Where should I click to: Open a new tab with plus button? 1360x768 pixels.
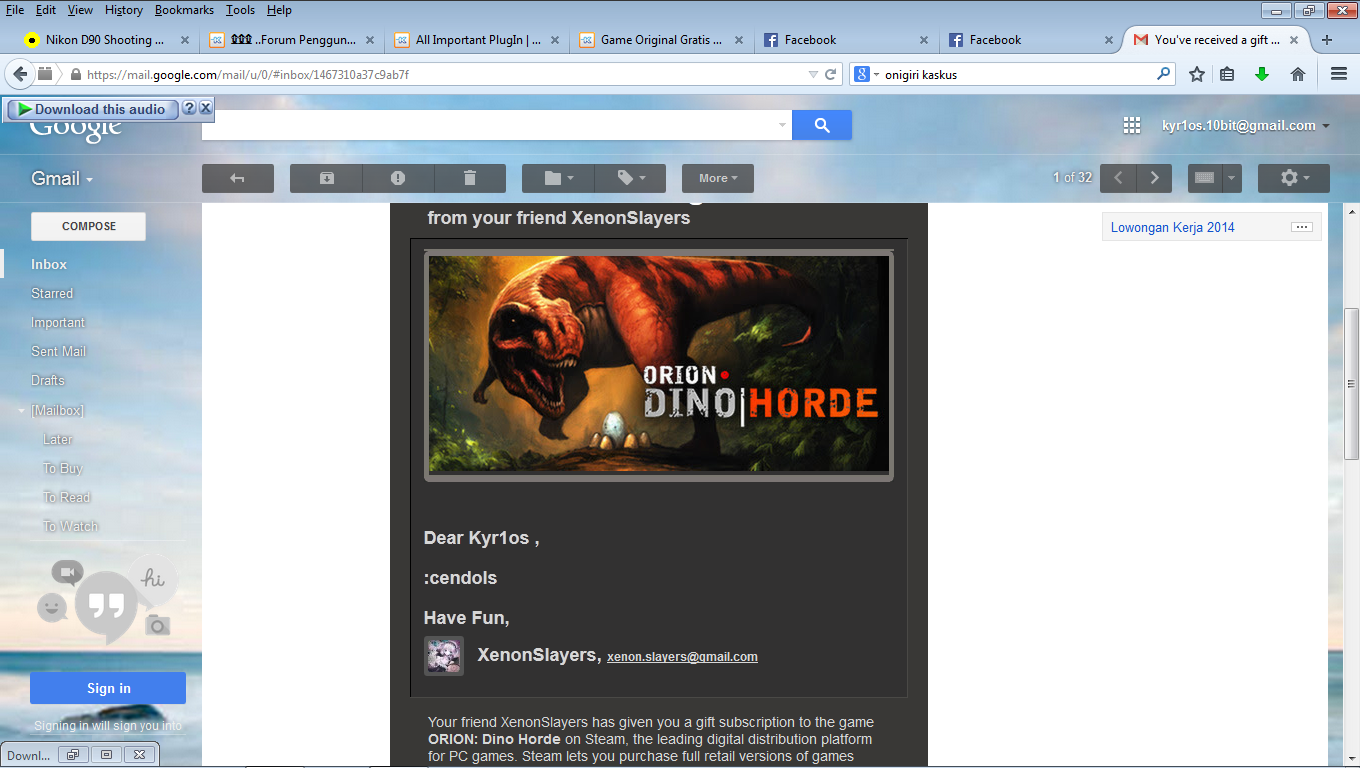pyautogui.click(x=1327, y=40)
